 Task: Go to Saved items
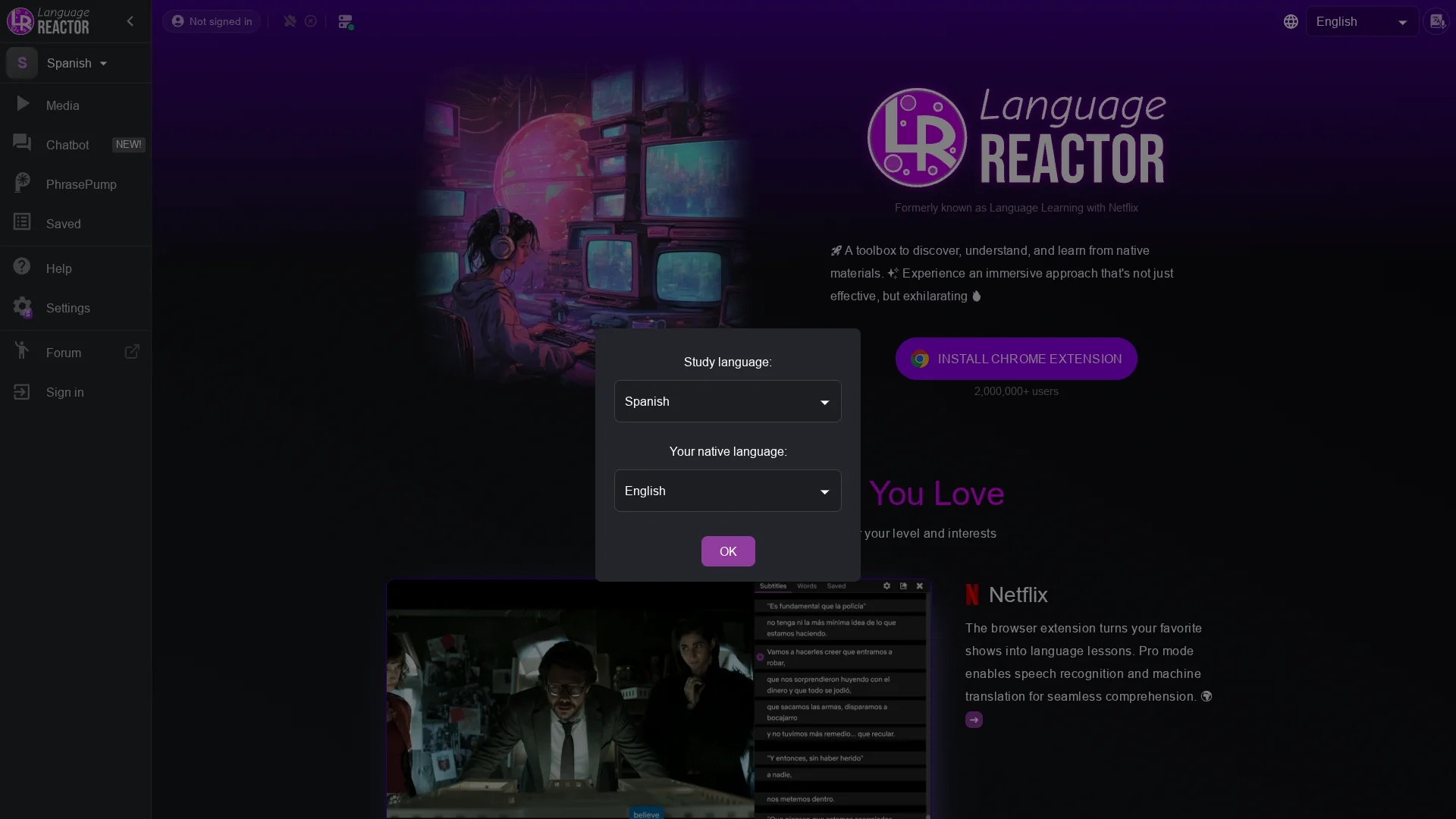coord(75,224)
